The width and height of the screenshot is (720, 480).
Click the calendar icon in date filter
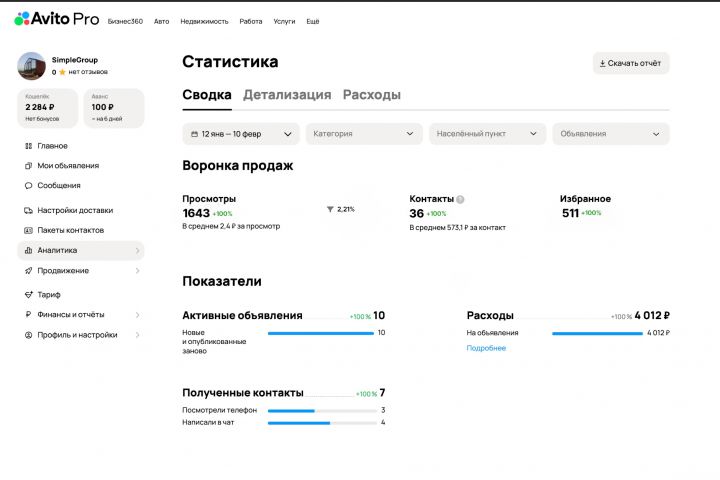[x=194, y=134]
